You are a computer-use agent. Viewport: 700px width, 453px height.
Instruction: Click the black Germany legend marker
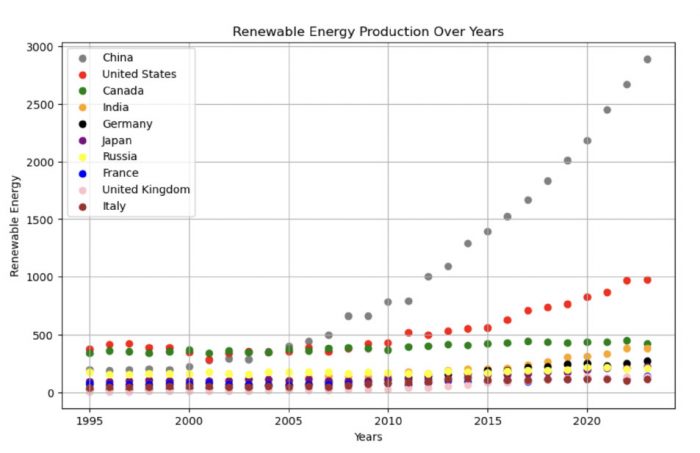pyautogui.click(x=83, y=124)
